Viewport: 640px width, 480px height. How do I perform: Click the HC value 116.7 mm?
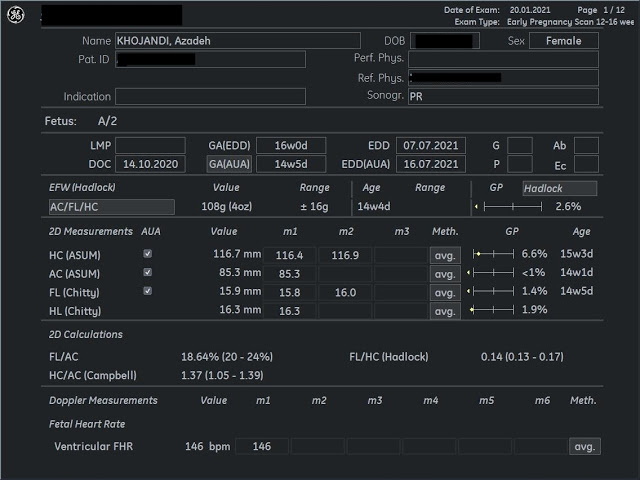pos(237,254)
